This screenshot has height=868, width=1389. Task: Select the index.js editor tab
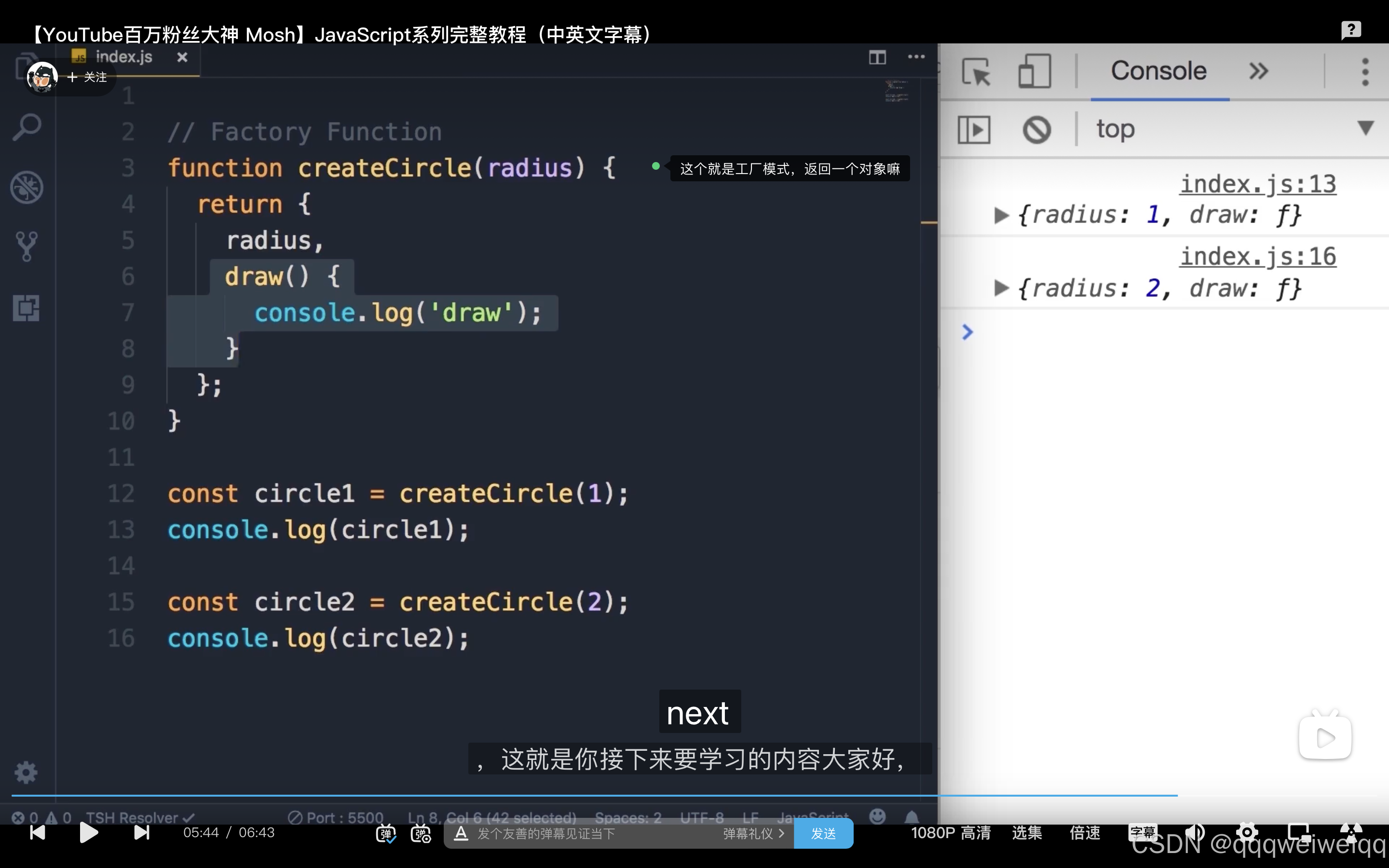pyautogui.click(x=123, y=57)
